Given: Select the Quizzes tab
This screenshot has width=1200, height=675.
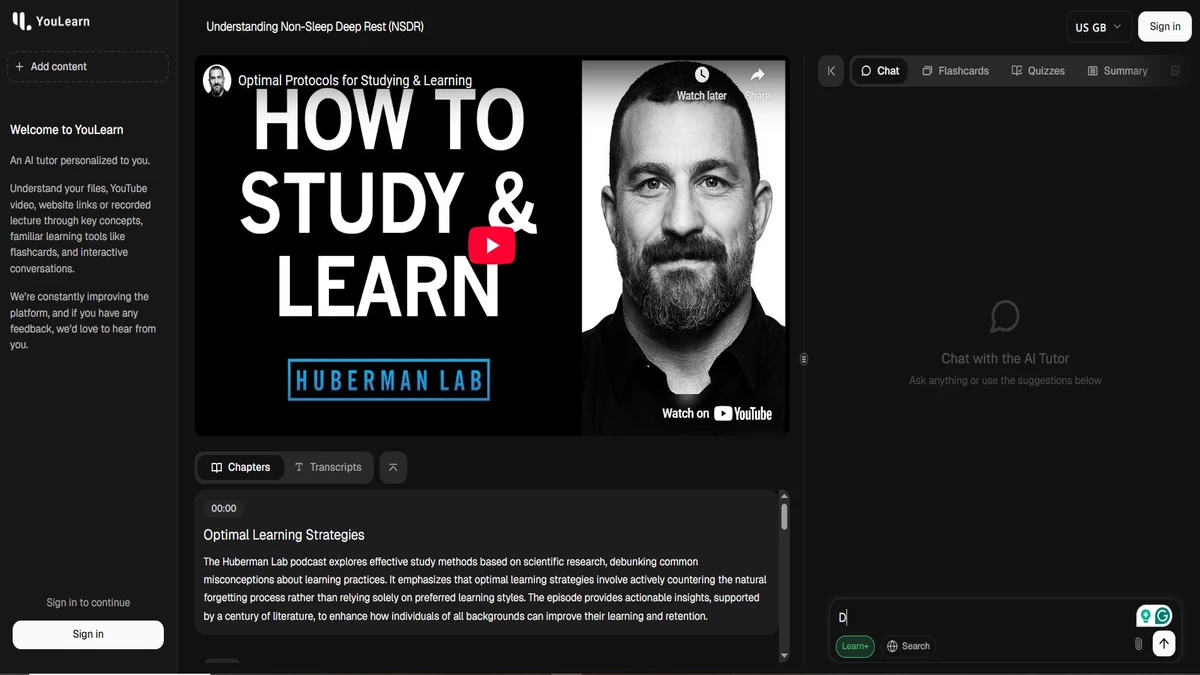Looking at the screenshot, I should coord(1038,71).
